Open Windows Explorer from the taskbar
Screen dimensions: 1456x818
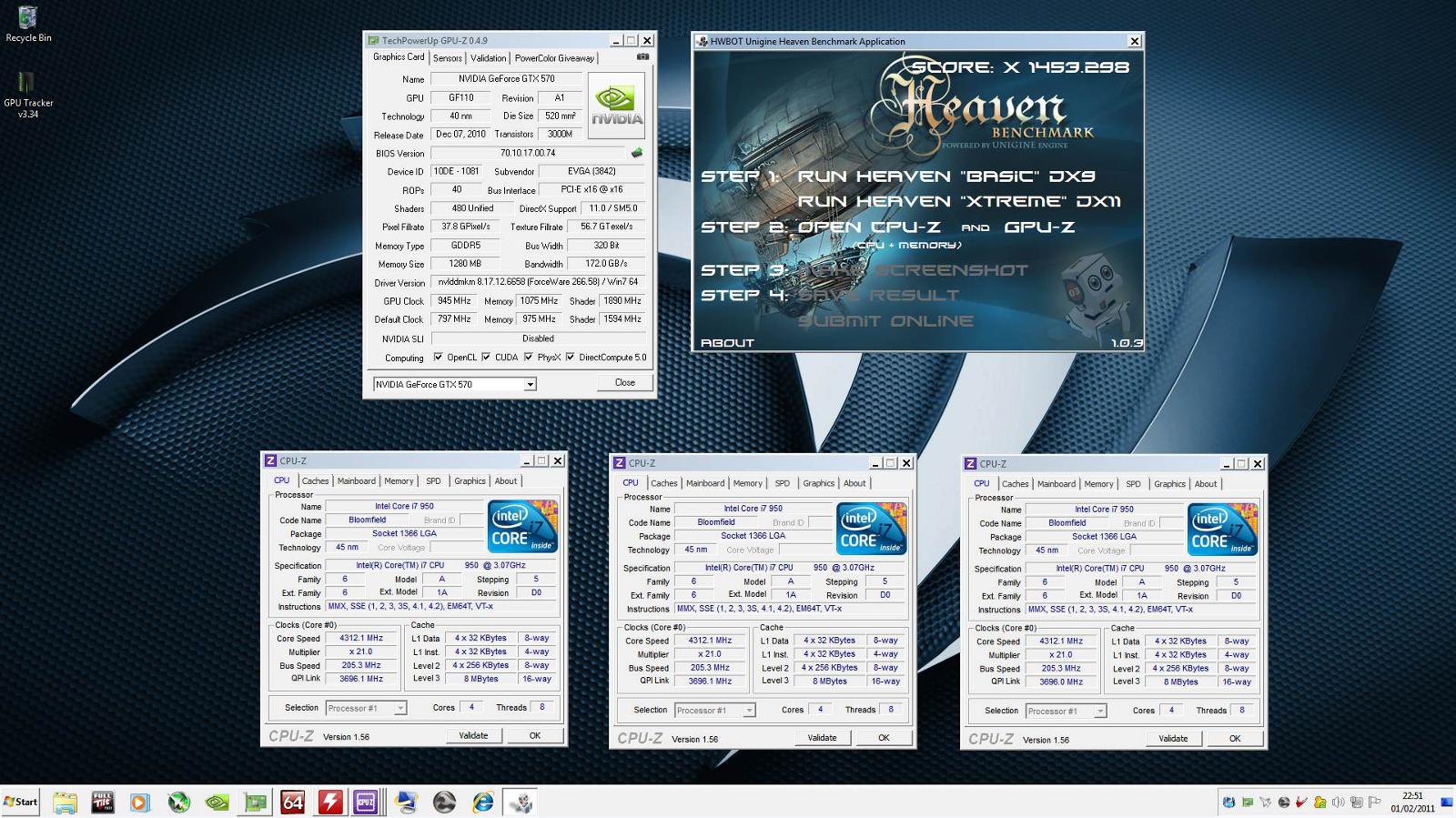coord(65,802)
